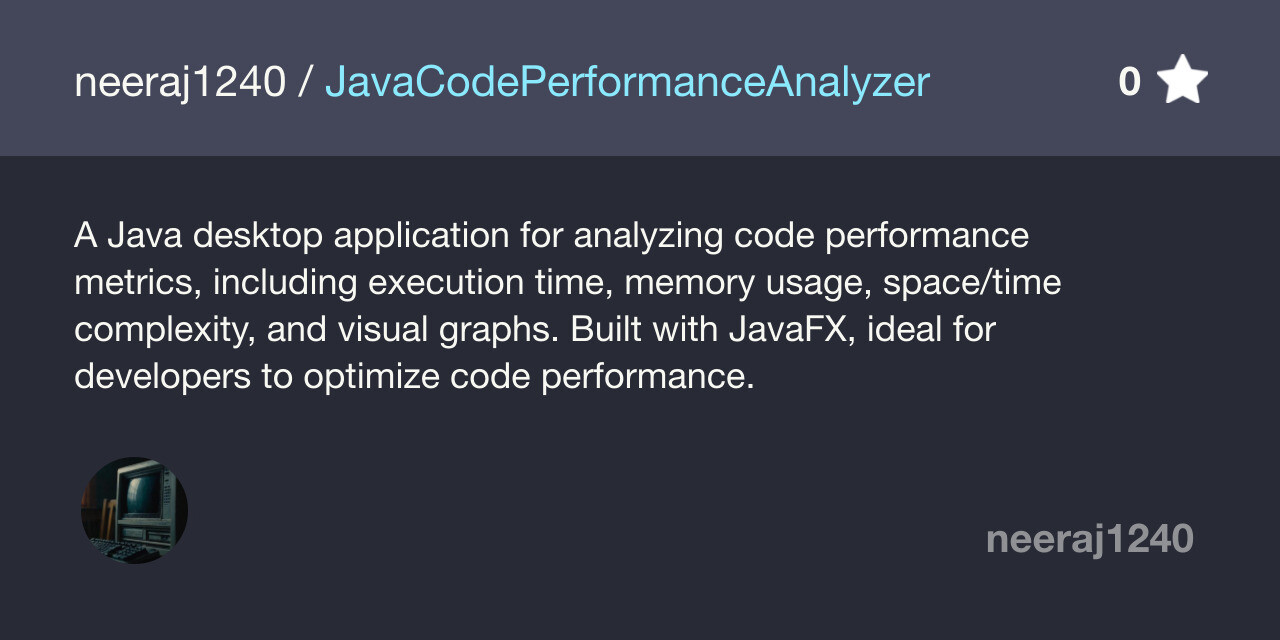Open the retro computer avatar image

coord(134,511)
